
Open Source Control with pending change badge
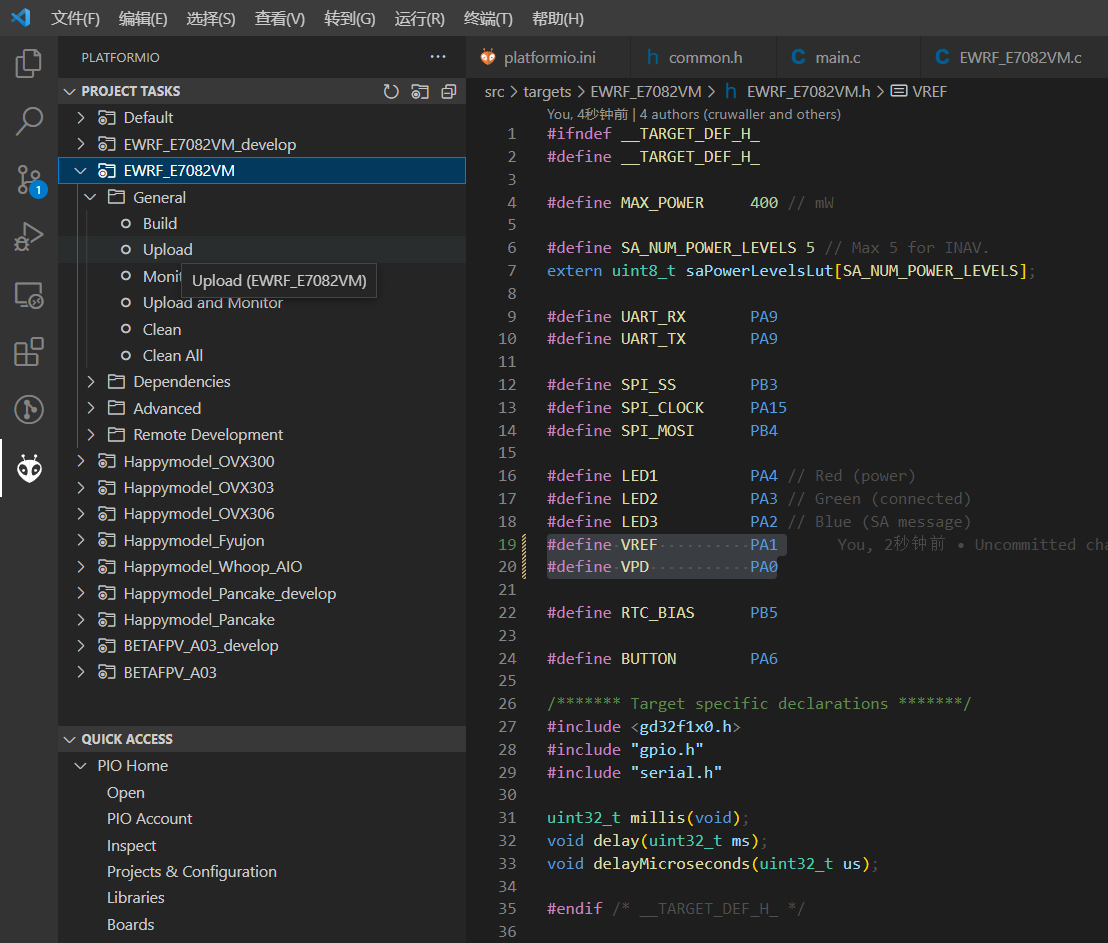click(x=29, y=180)
